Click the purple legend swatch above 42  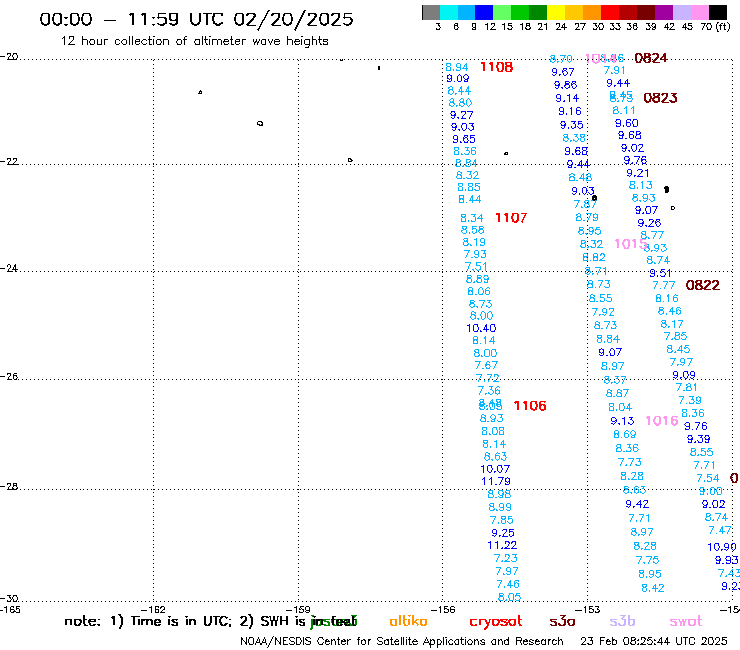664,12
